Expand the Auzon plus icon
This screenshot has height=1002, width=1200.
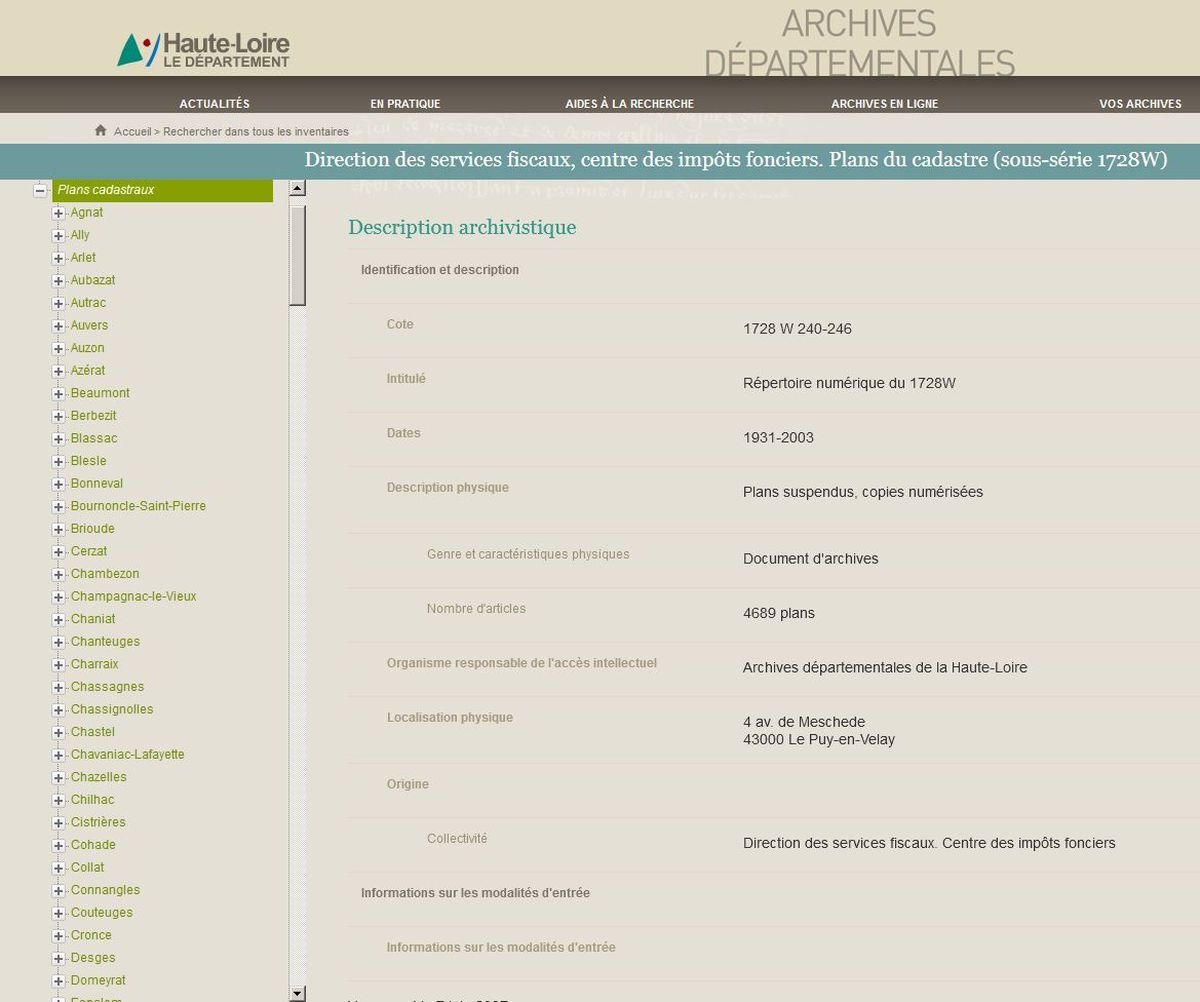(x=58, y=348)
